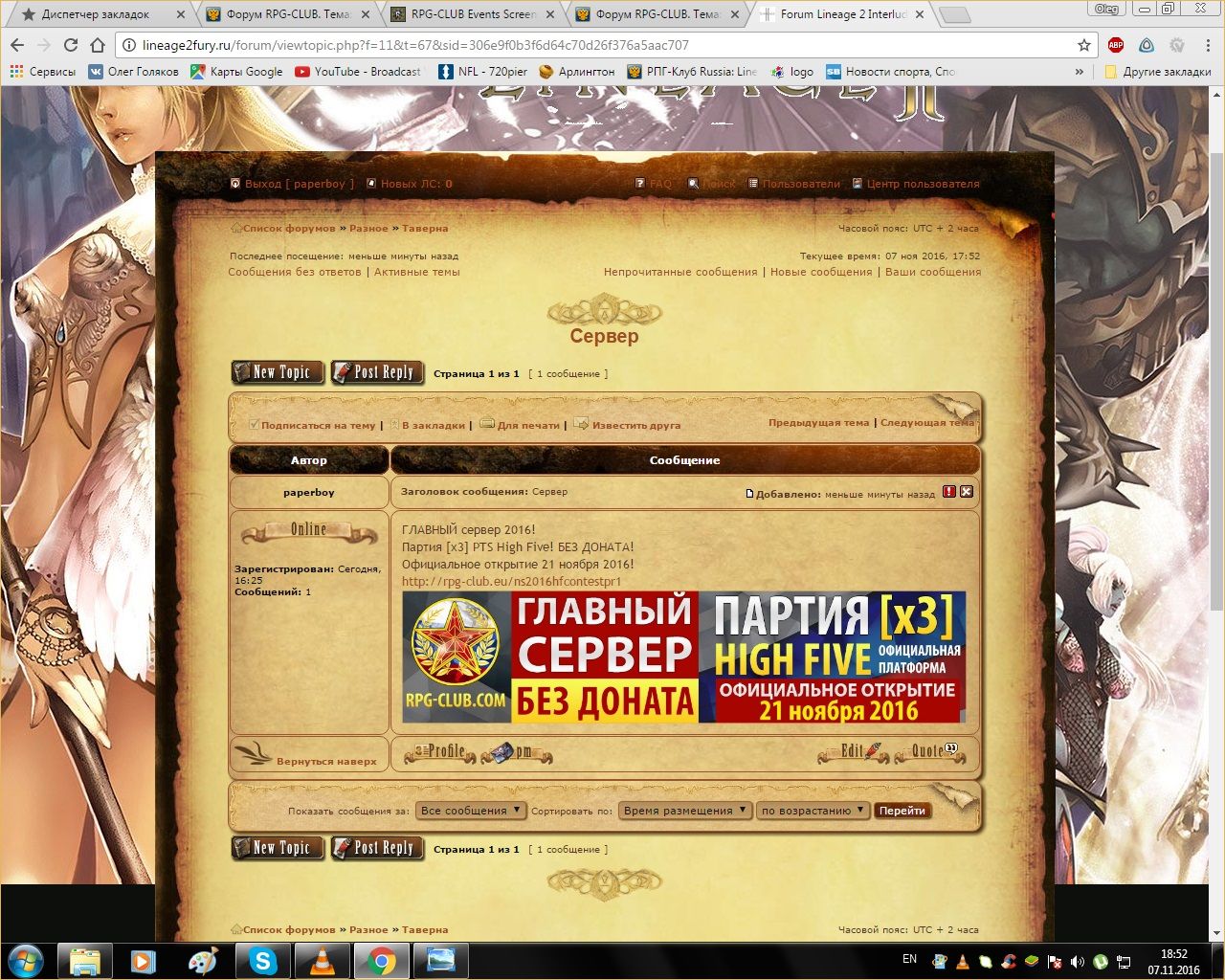Viewport: 1225px width, 980px height.
Task: Click the ГЛАВНЫЙ СЕРВЕР banner image
Action: 683,657
